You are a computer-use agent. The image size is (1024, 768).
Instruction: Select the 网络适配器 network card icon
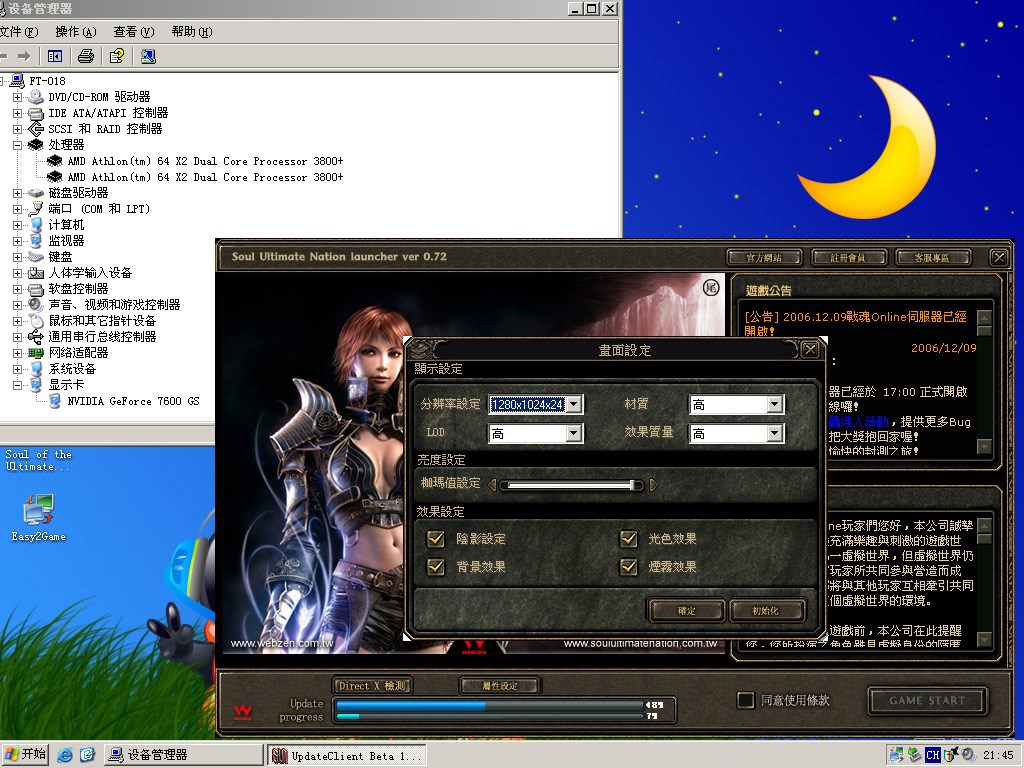point(36,353)
